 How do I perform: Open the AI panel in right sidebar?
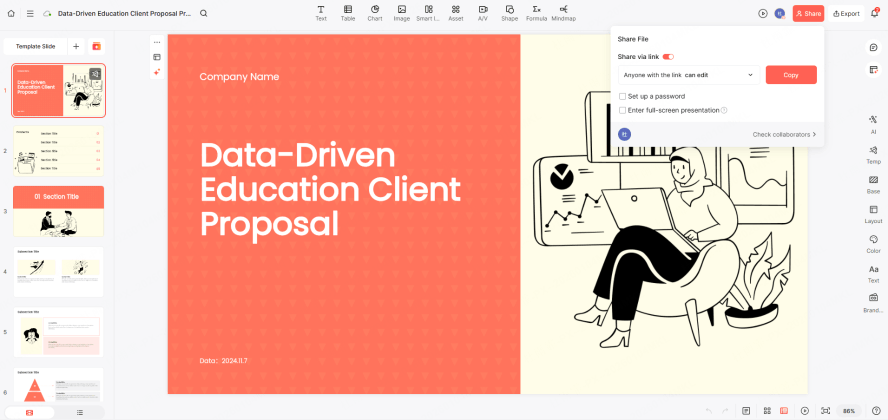pos(873,123)
